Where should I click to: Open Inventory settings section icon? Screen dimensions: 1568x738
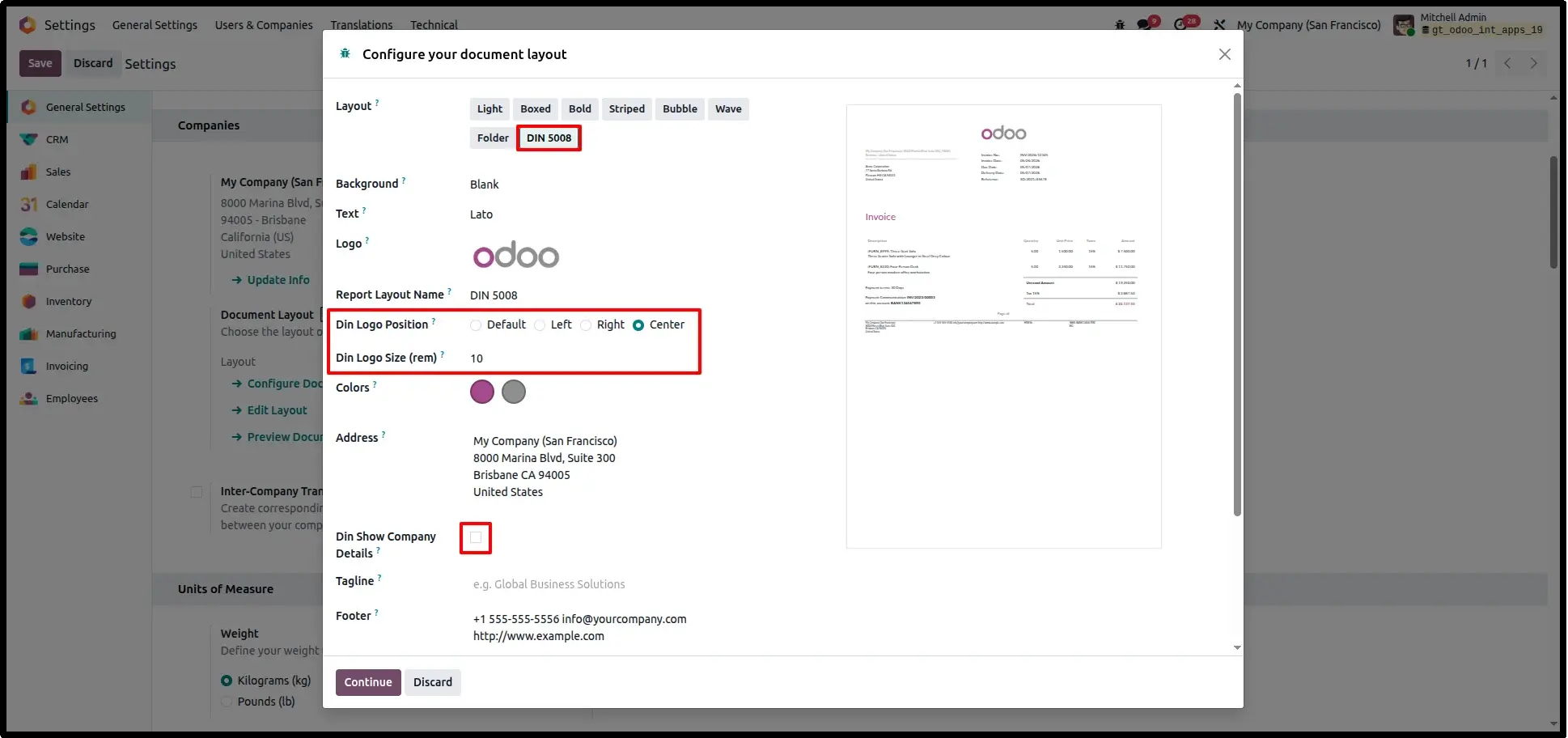[x=29, y=301]
